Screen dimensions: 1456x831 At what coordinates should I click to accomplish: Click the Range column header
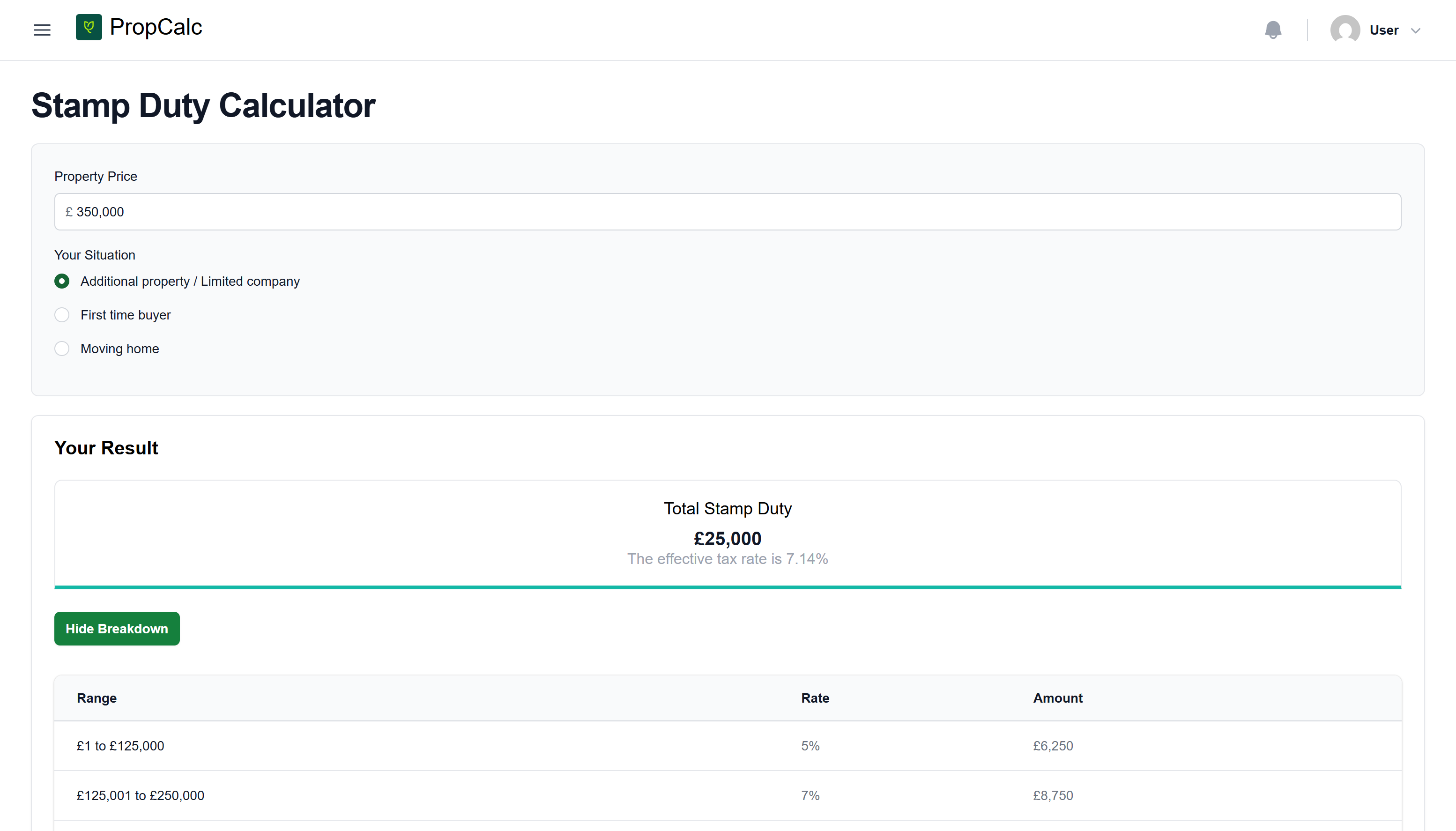(x=97, y=698)
